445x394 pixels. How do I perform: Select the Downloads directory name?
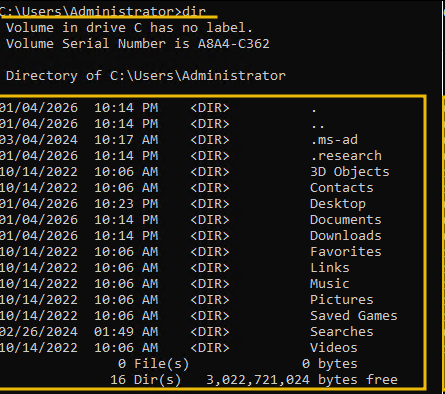click(x=346, y=236)
